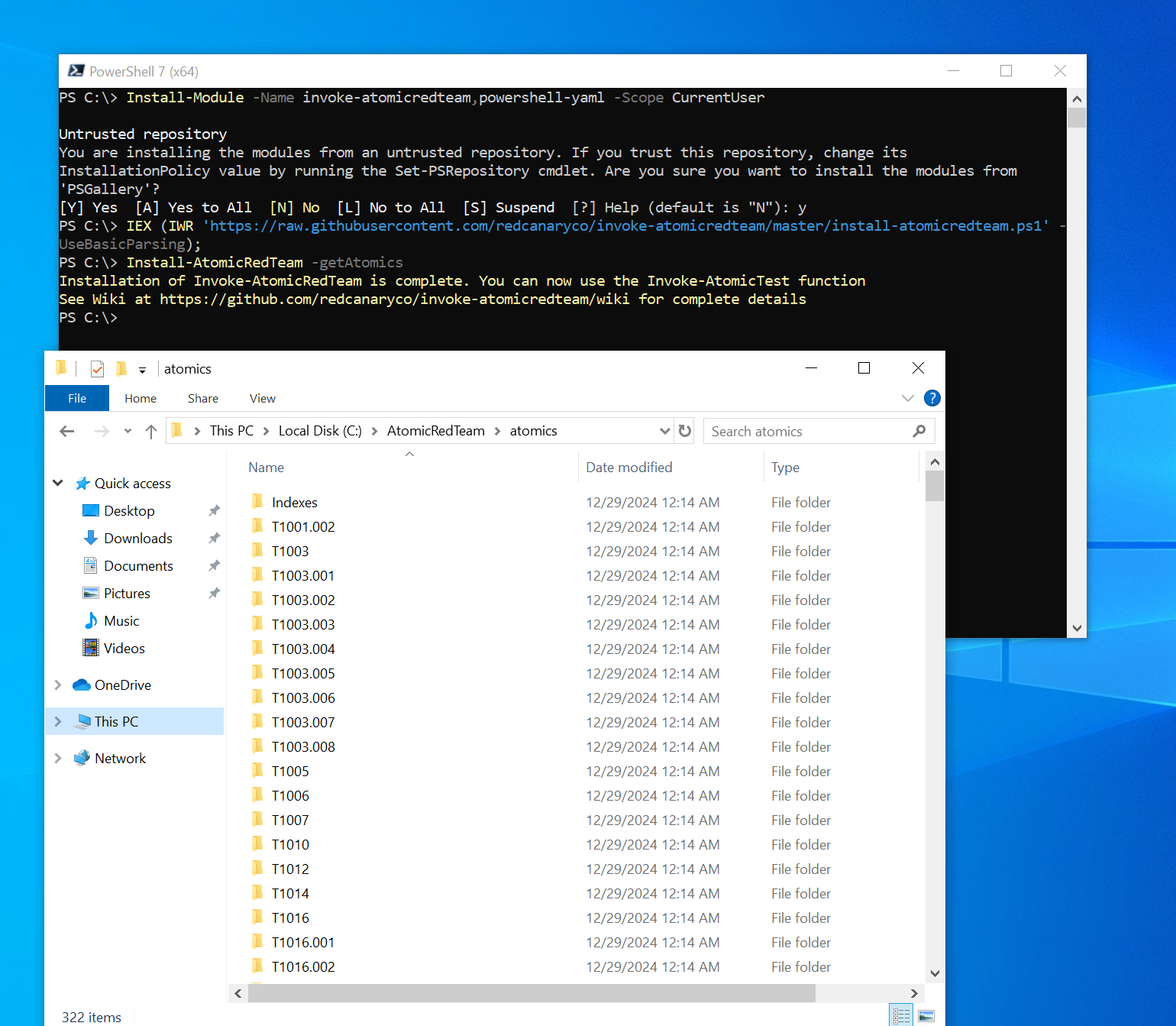
Task: Click the PowerShell 7 title bar icon
Action: [x=76, y=71]
